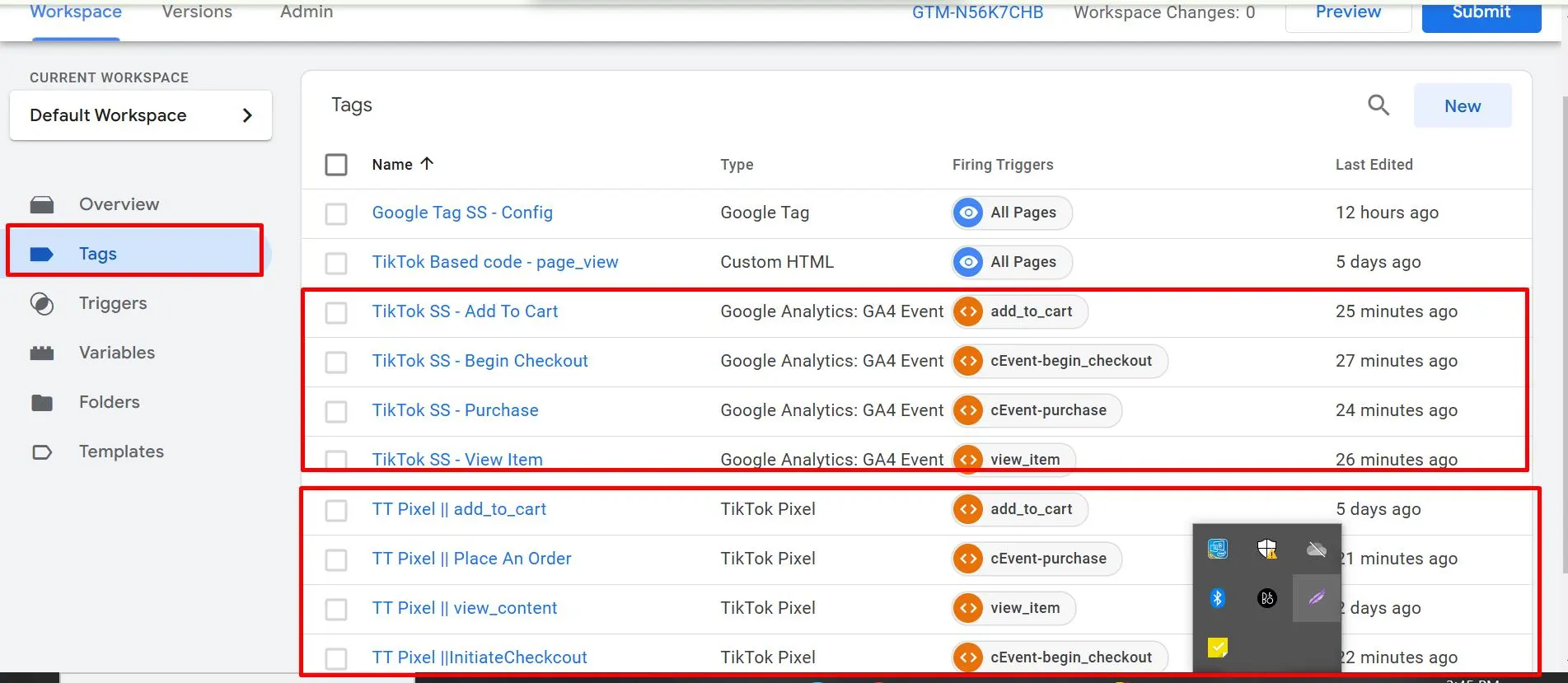Click the Firing Triggers column header
The image size is (1568, 683).
coord(1003,165)
